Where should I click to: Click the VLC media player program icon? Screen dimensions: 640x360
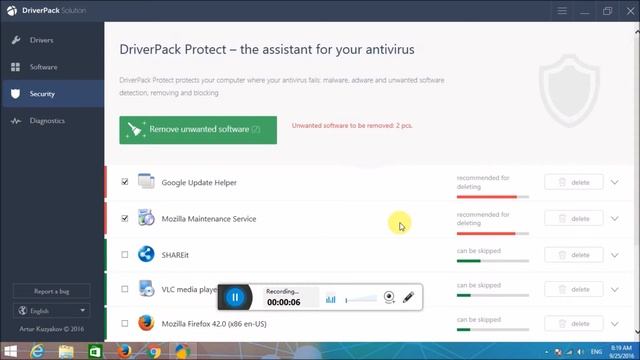146,288
